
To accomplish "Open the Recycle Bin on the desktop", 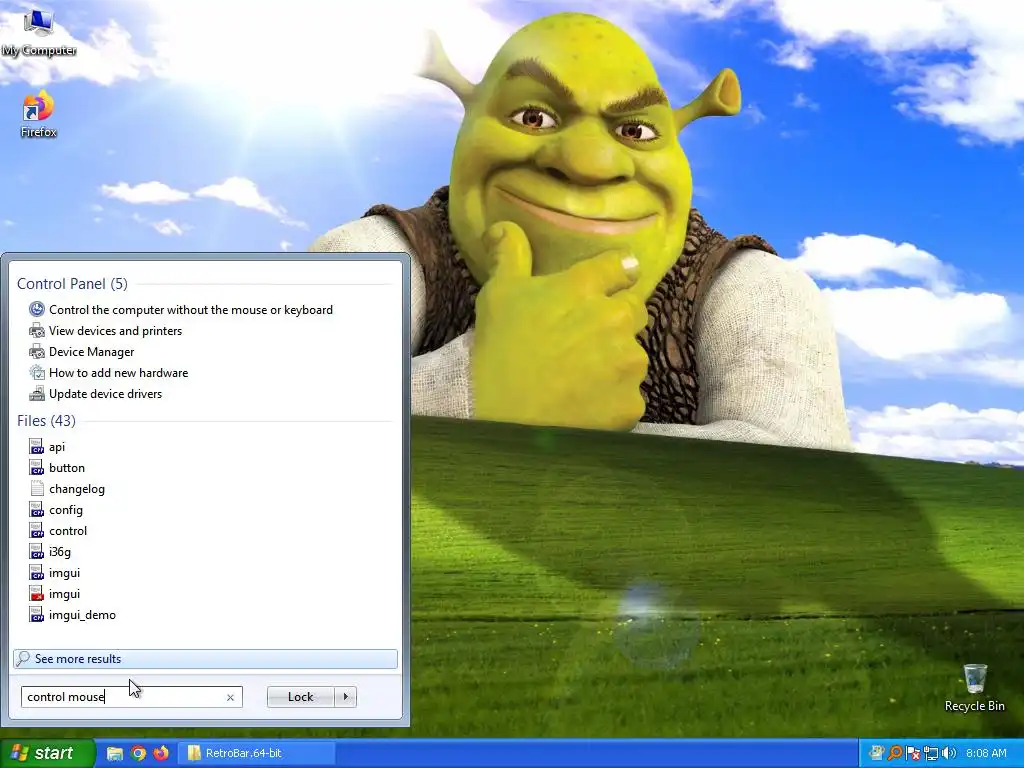I will [x=974, y=688].
